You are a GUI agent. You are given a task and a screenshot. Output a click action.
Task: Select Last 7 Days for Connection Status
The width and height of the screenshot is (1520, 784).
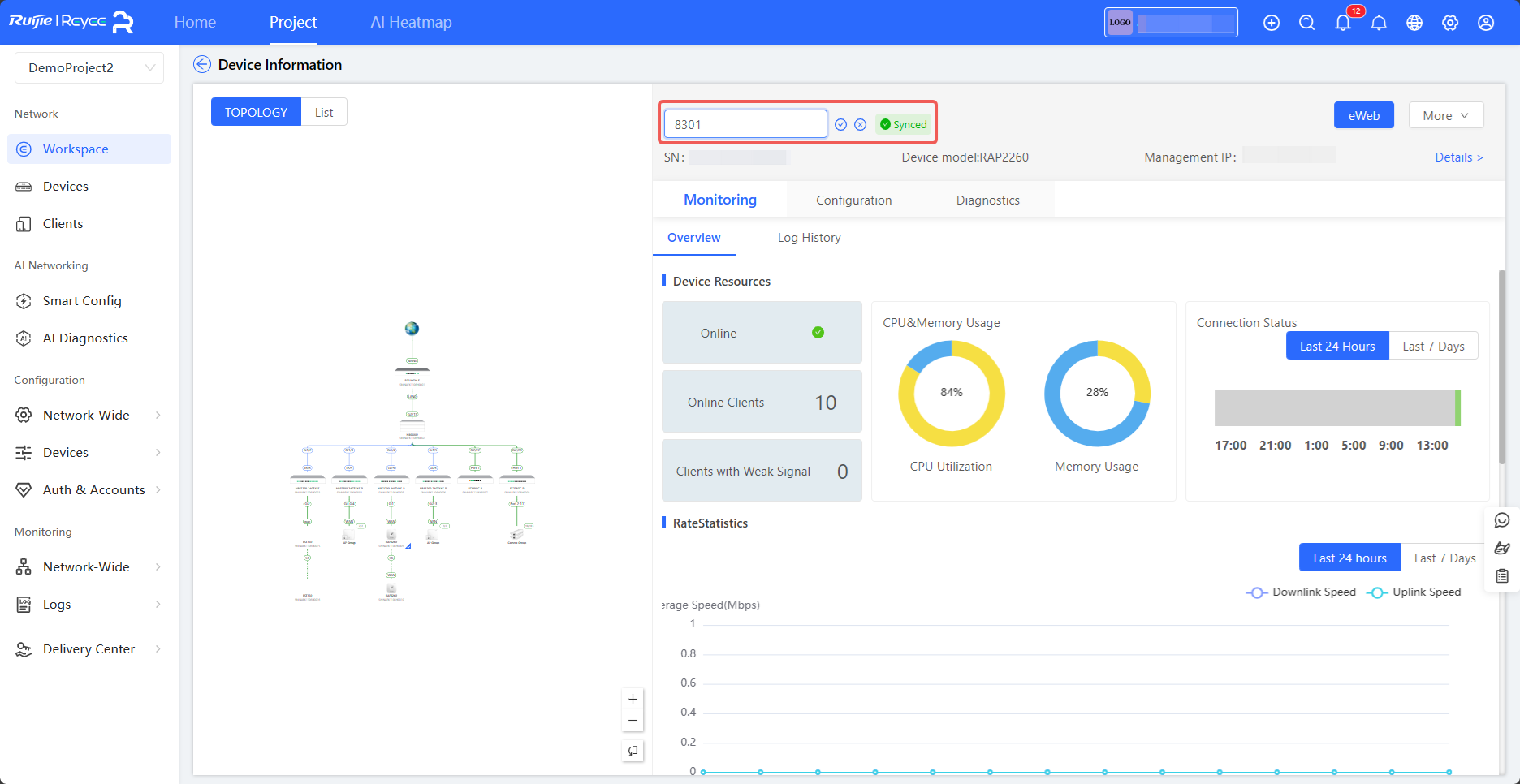pos(1433,347)
